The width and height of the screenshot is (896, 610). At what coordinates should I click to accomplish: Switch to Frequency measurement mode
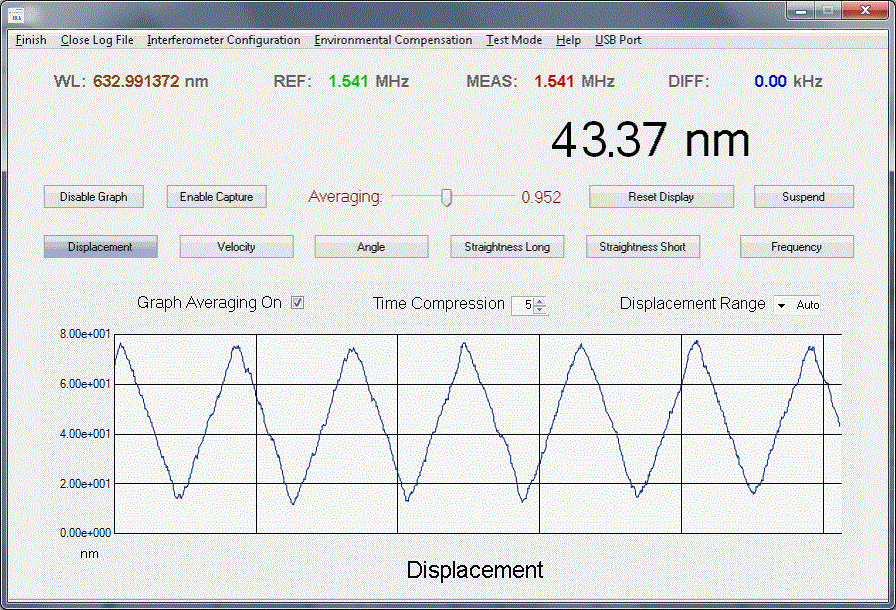[x=796, y=247]
